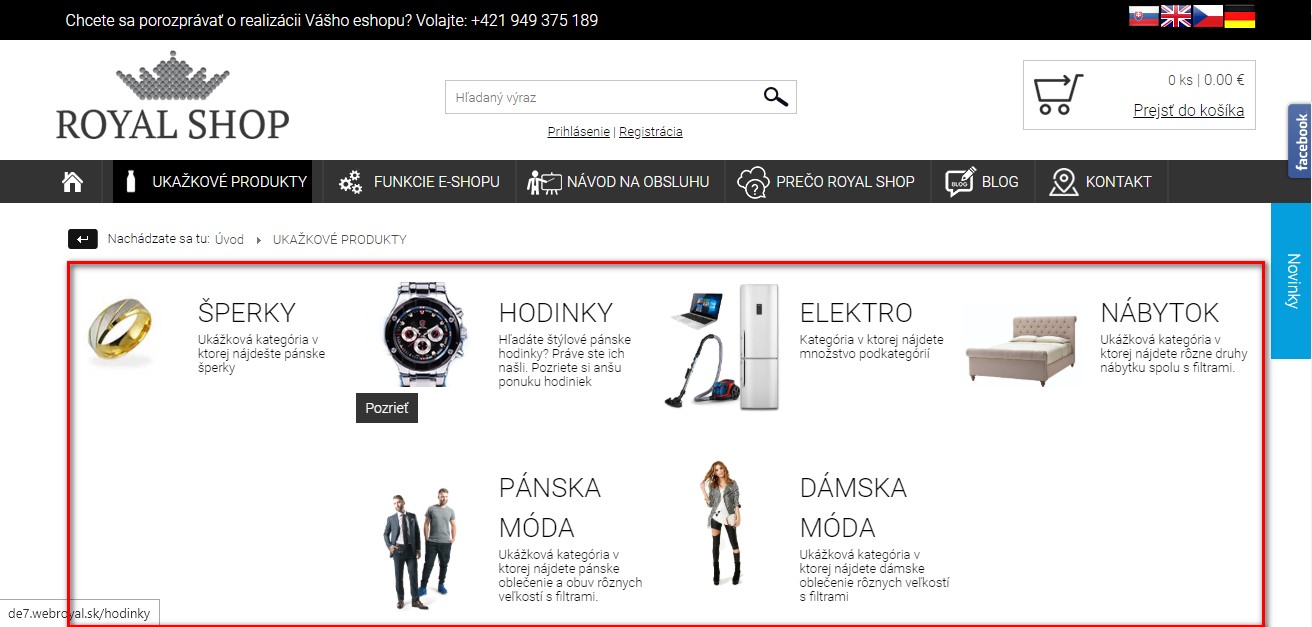Open the wristwatch product thumbnail
Screen dimensions: 1312x627
[x=424, y=333]
